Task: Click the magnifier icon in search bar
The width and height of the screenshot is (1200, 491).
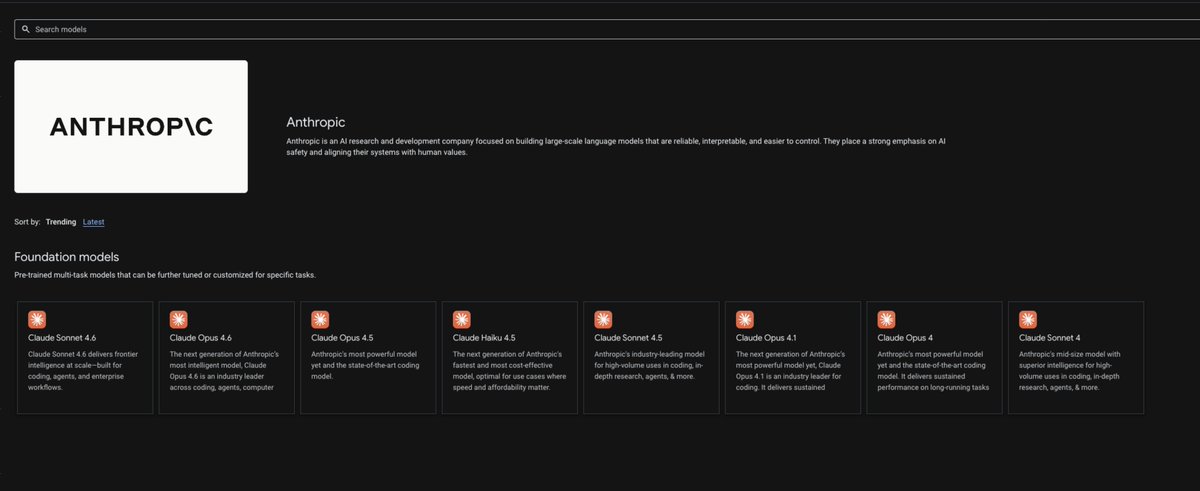Action: click(25, 30)
